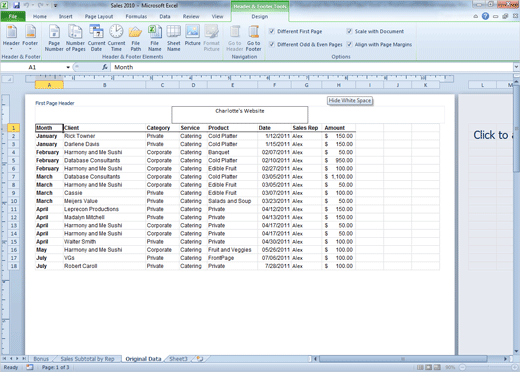Insert File Path element

[136, 38]
